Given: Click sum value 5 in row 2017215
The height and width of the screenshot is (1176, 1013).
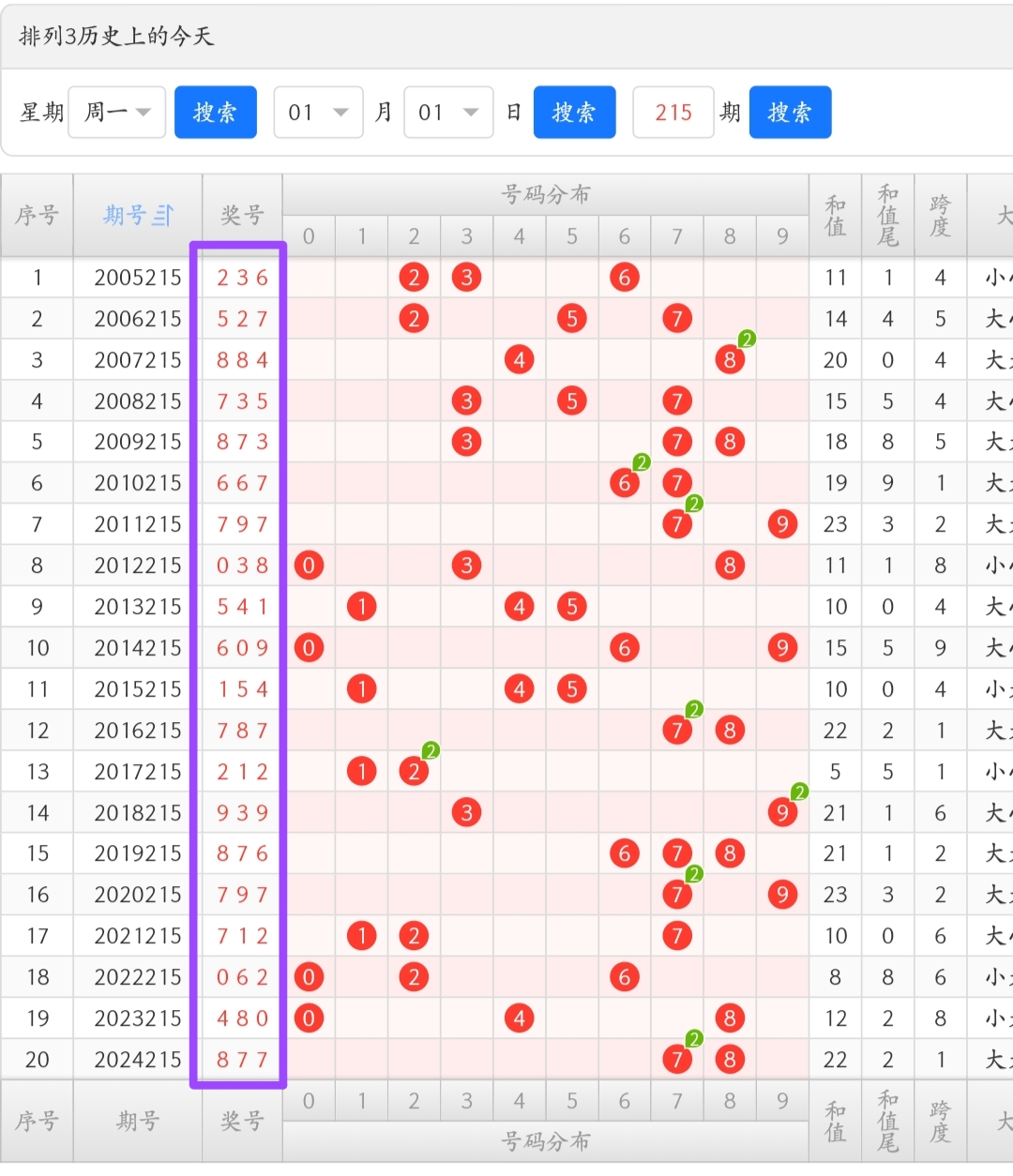Looking at the screenshot, I should (x=835, y=772).
